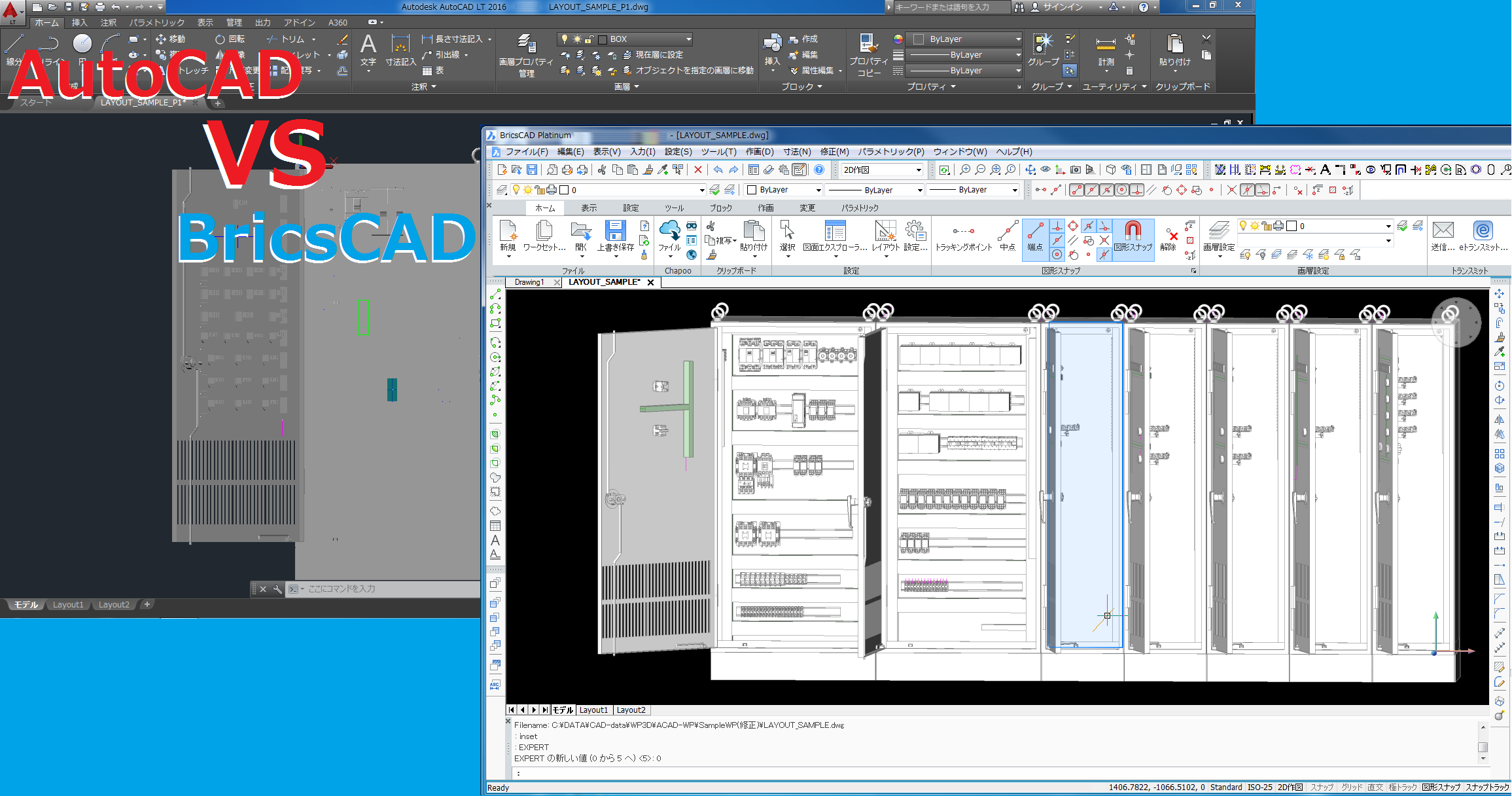The width and height of the screenshot is (1512, 796).
Task: Click the text A tool in left BricsCAD toolbar
Action: (x=495, y=541)
